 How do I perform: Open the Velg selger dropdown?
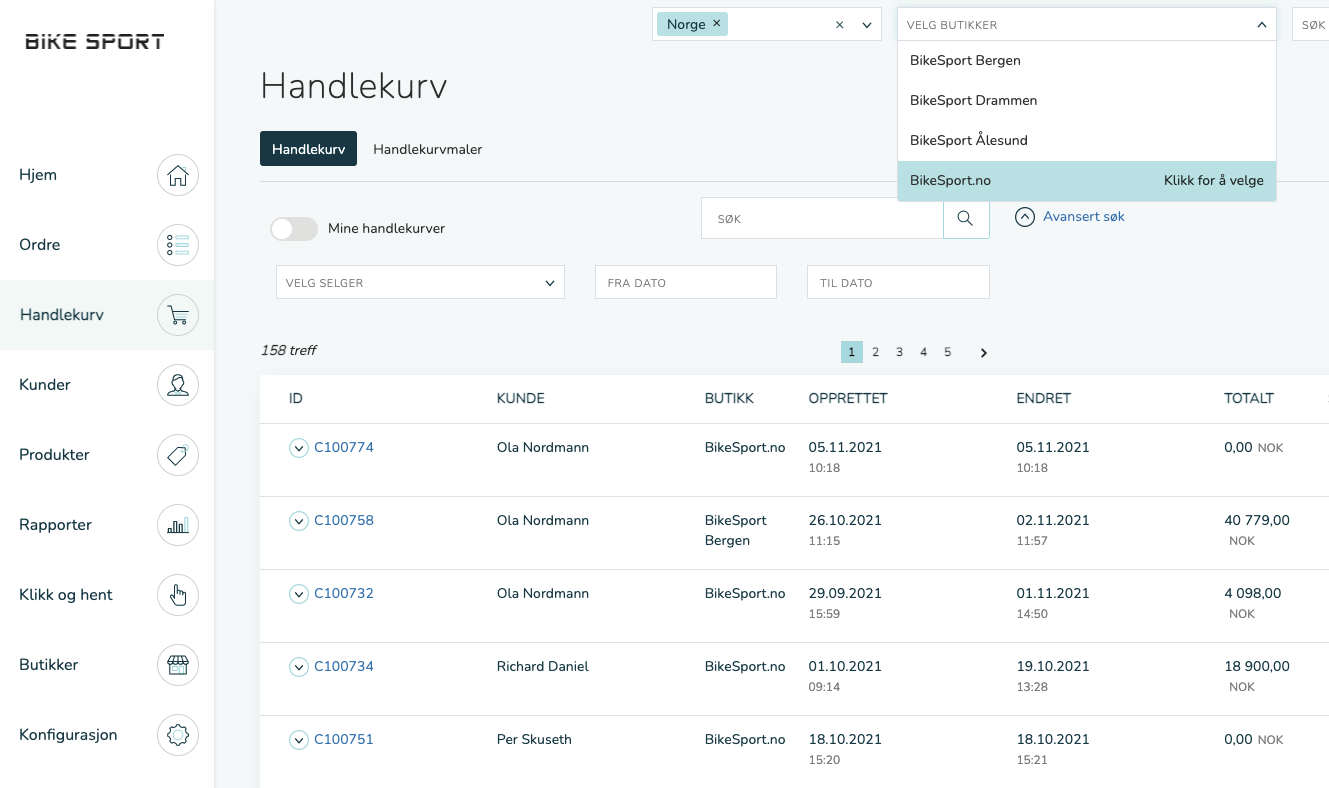tap(420, 283)
